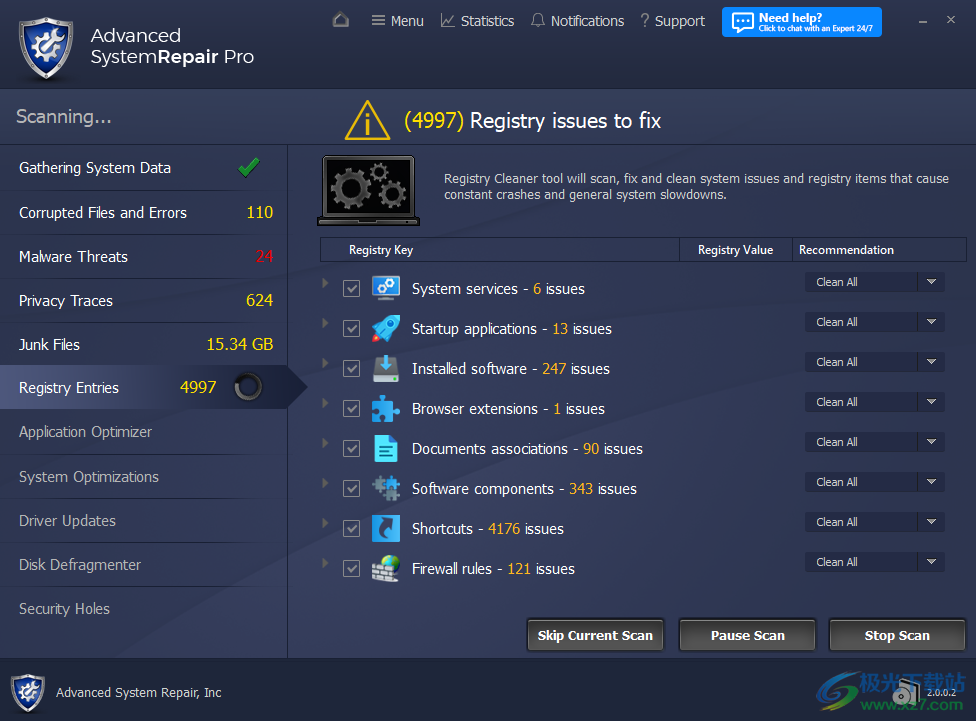Uncheck the Browser extensions checkbox
The height and width of the screenshot is (721, 976).
[352, 408]
